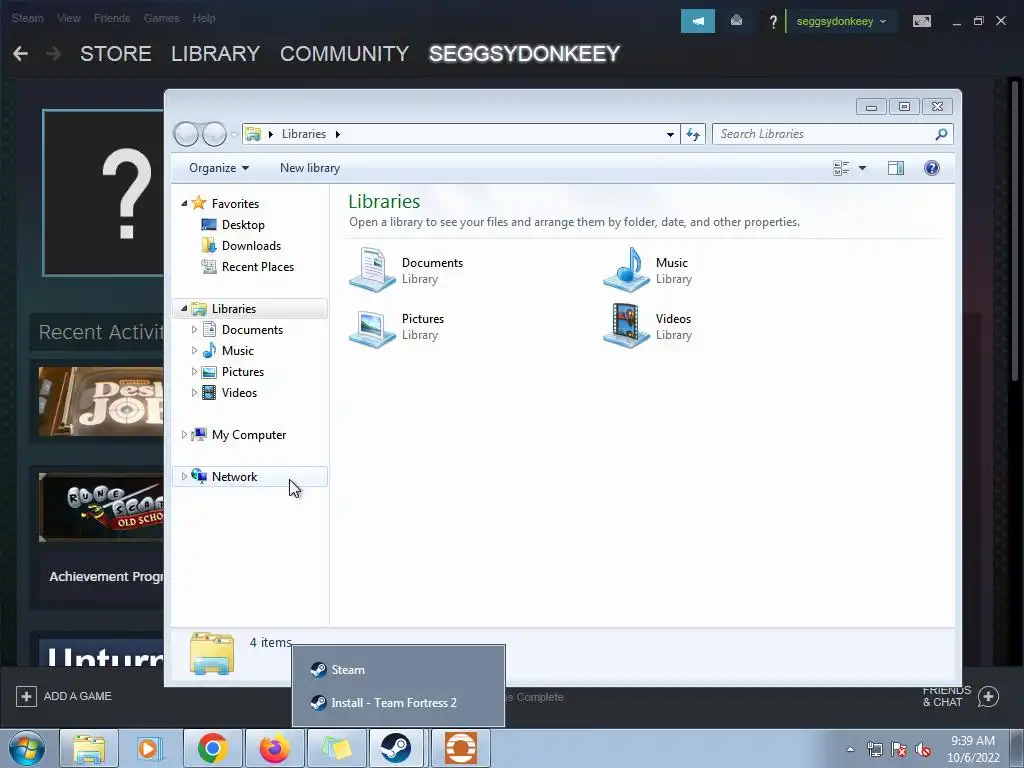Click Steam back arrow
The image size is (1024, 768).
pyautogui.click(x=20, y=54)
